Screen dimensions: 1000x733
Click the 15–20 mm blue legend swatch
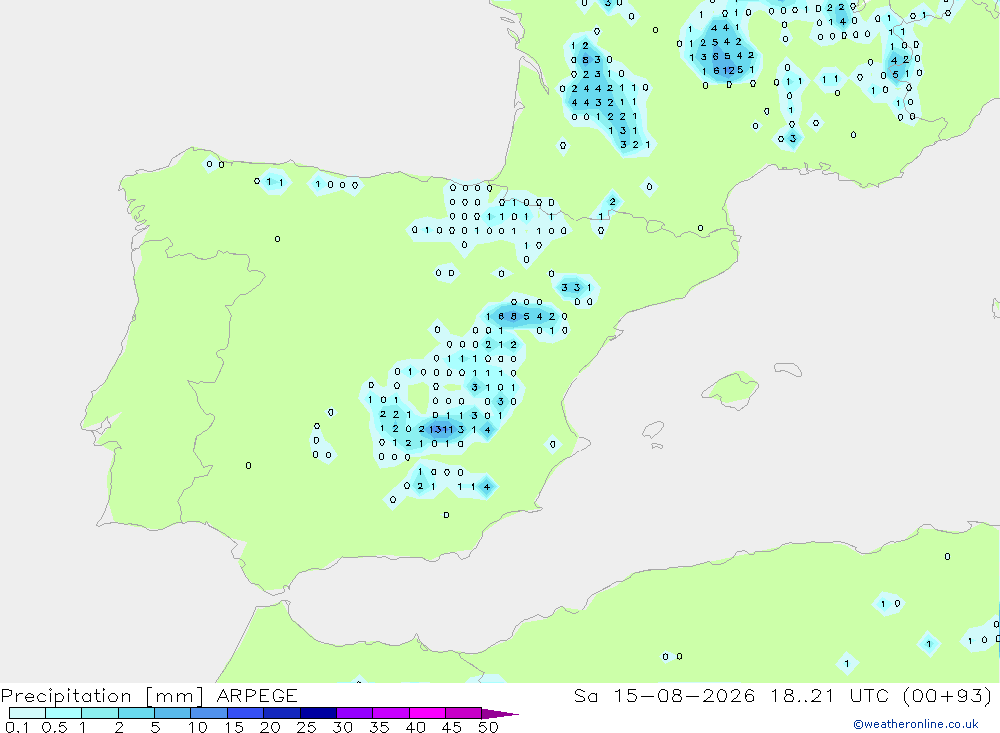(x=246, y=713)
